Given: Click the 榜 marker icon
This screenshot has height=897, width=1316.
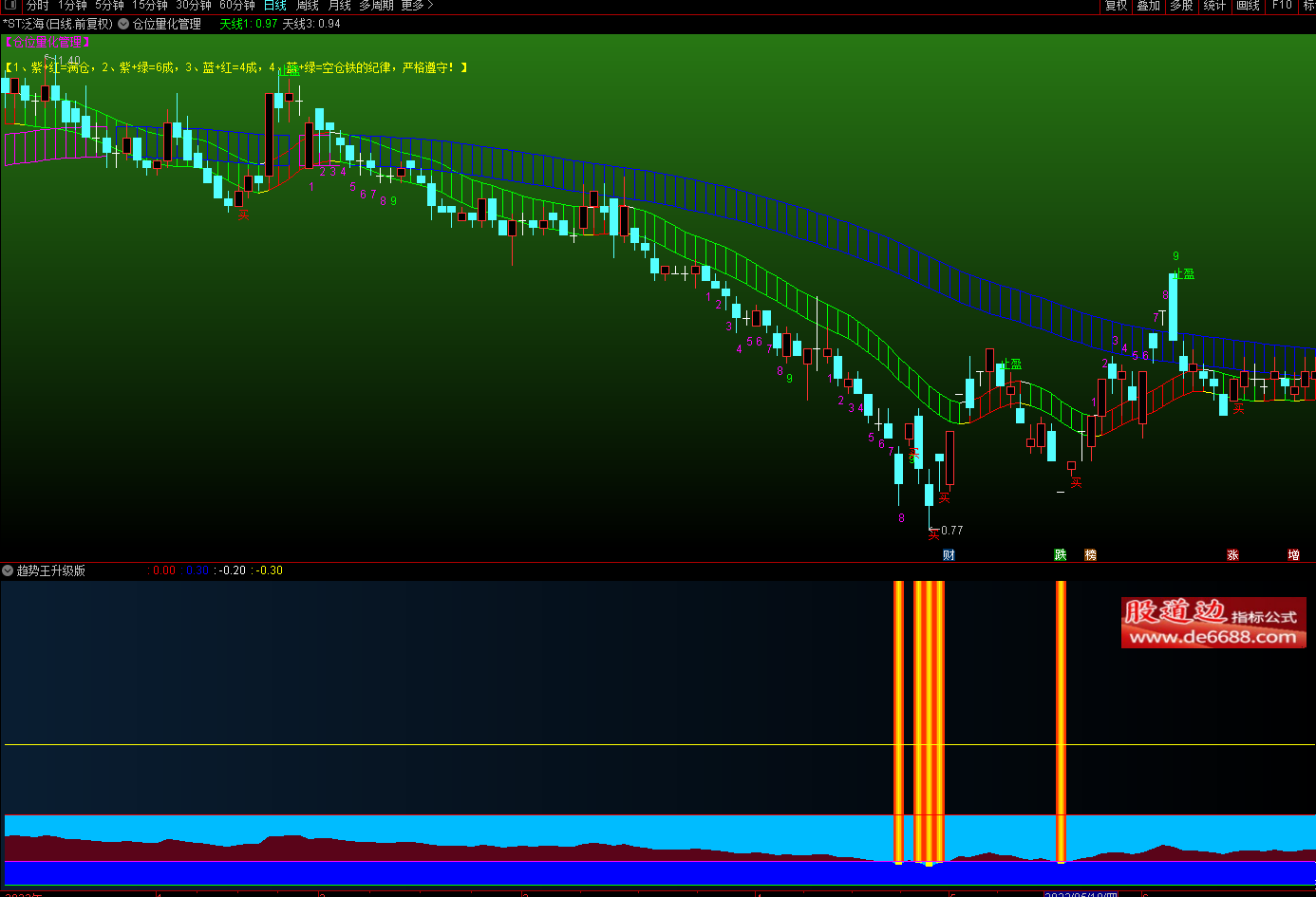Looking at the screenshot, I should 1090,555.
